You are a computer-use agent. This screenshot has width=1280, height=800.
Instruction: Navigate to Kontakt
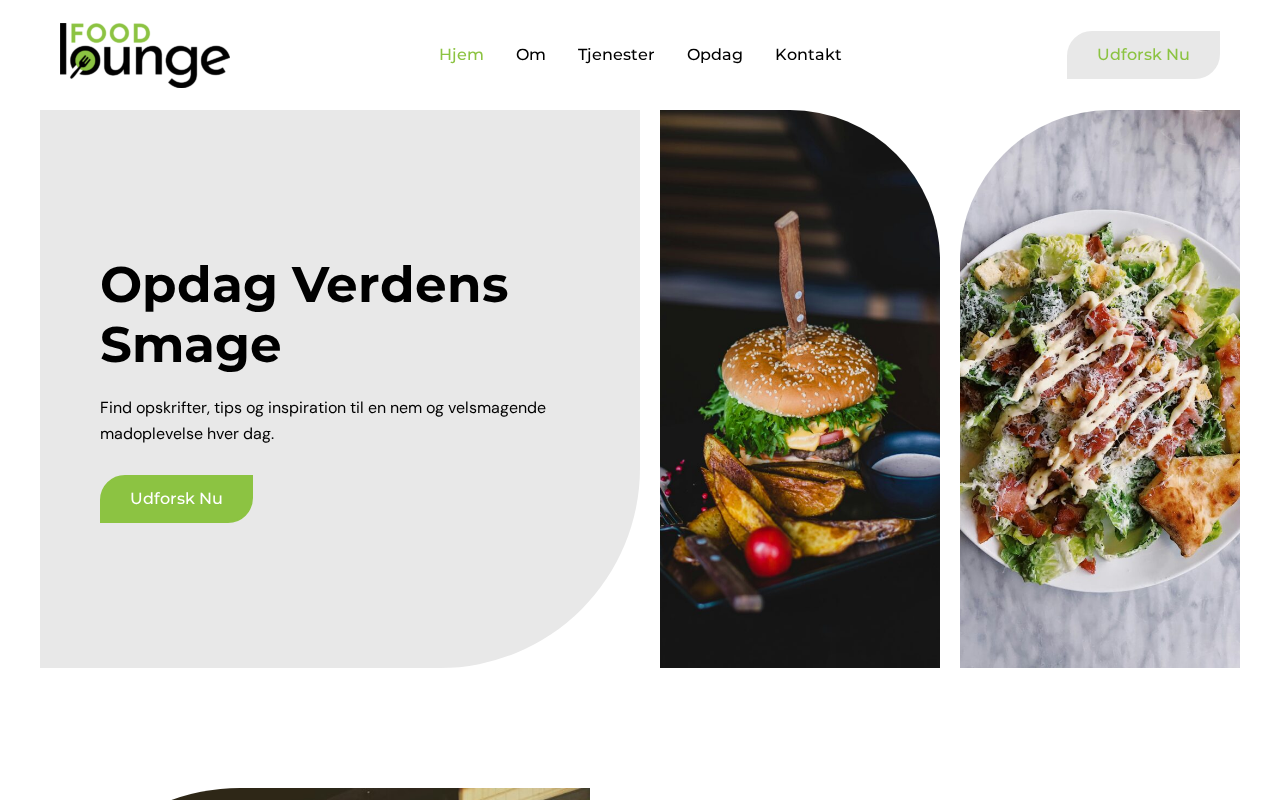point(808,55)
